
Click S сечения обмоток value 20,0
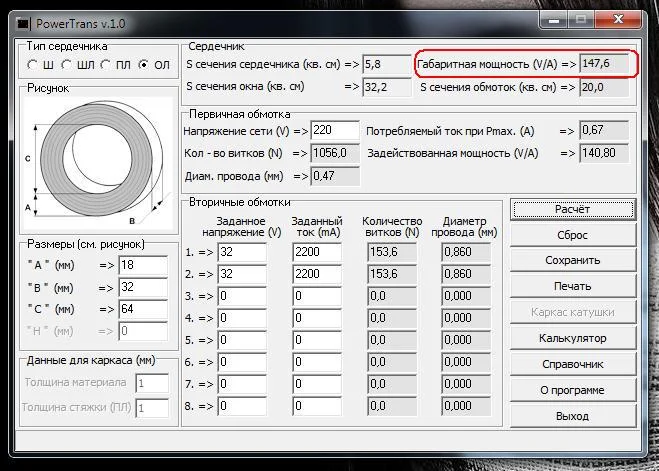(604, 87)
